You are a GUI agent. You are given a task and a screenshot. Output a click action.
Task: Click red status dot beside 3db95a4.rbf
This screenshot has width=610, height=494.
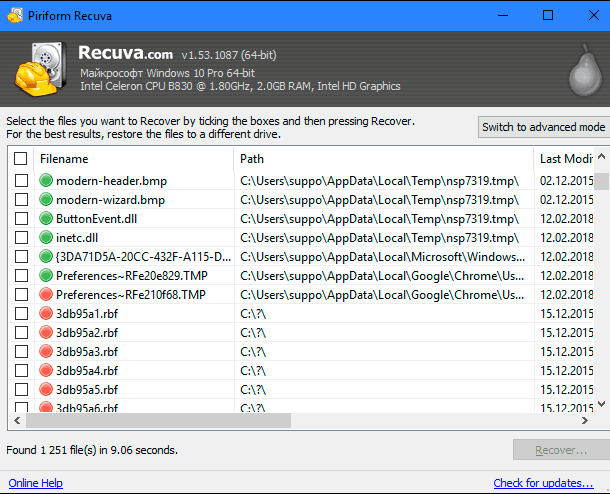[46, 370]
